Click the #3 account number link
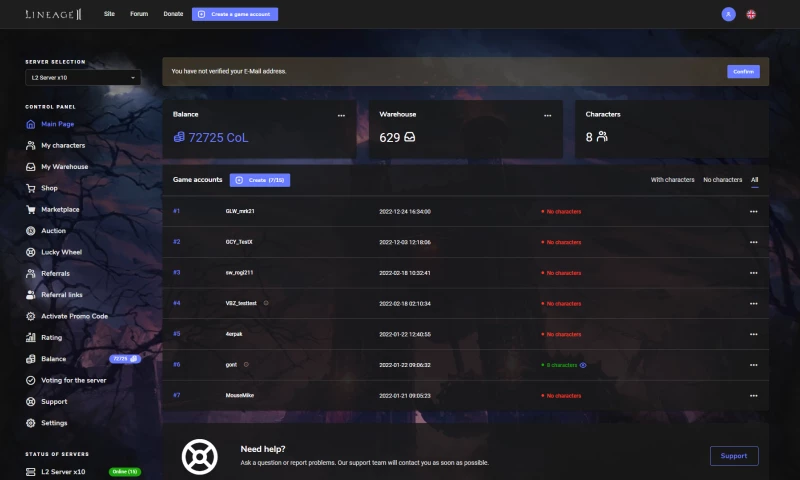The image size is (800, 480). (177, 272)
